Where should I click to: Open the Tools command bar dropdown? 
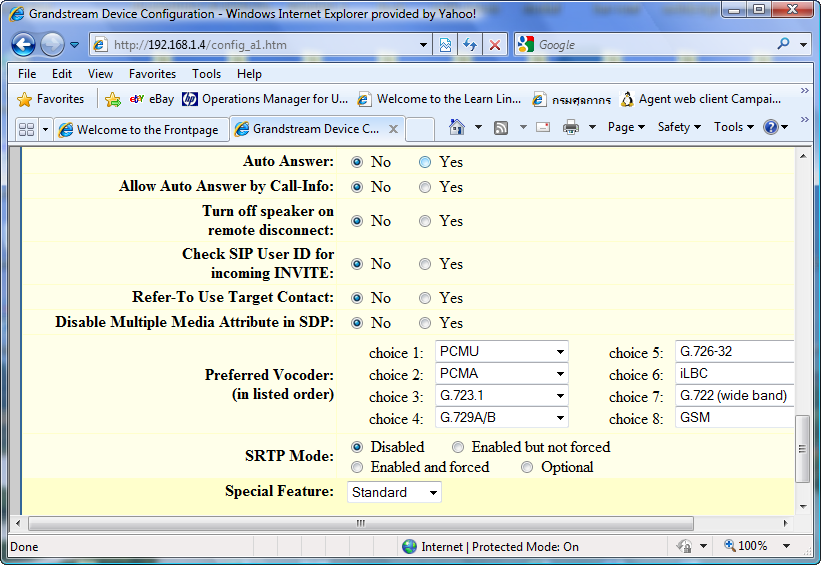click(x=734, y=127)
